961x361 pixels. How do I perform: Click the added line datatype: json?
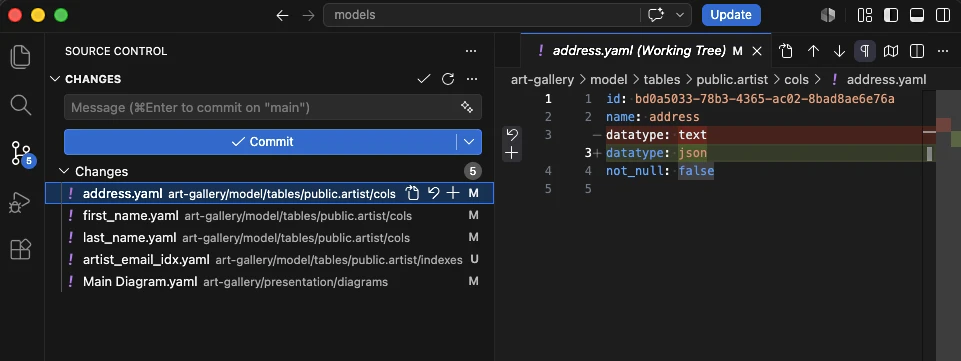(656, 153)
